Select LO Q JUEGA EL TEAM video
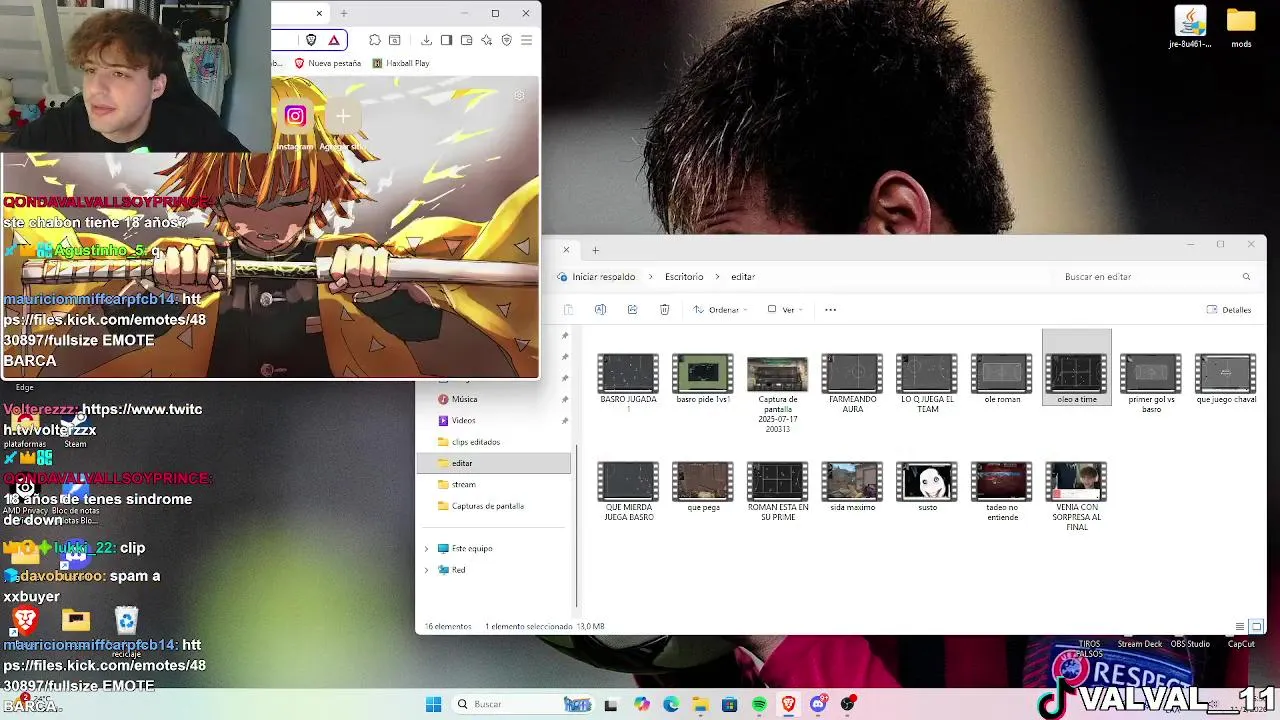 (927, 382)
